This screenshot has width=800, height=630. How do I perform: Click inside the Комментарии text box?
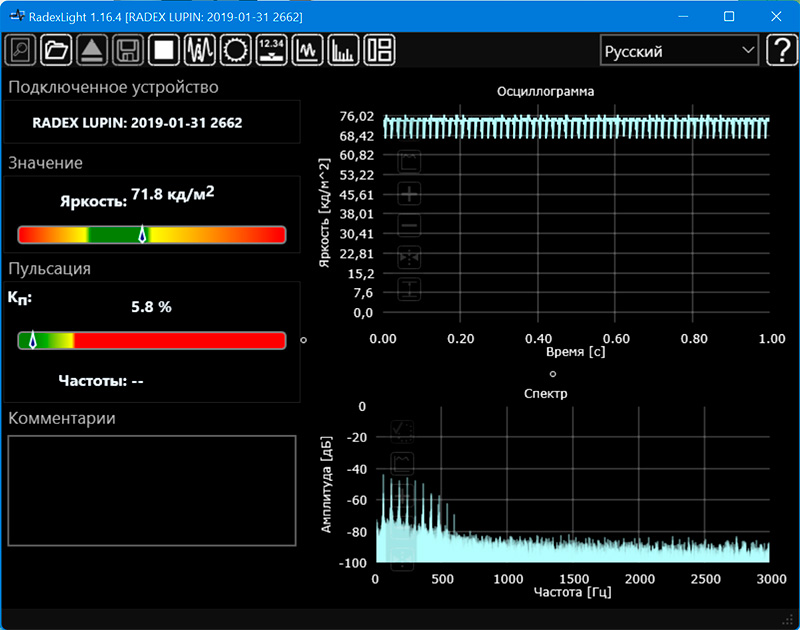(152, 490)
